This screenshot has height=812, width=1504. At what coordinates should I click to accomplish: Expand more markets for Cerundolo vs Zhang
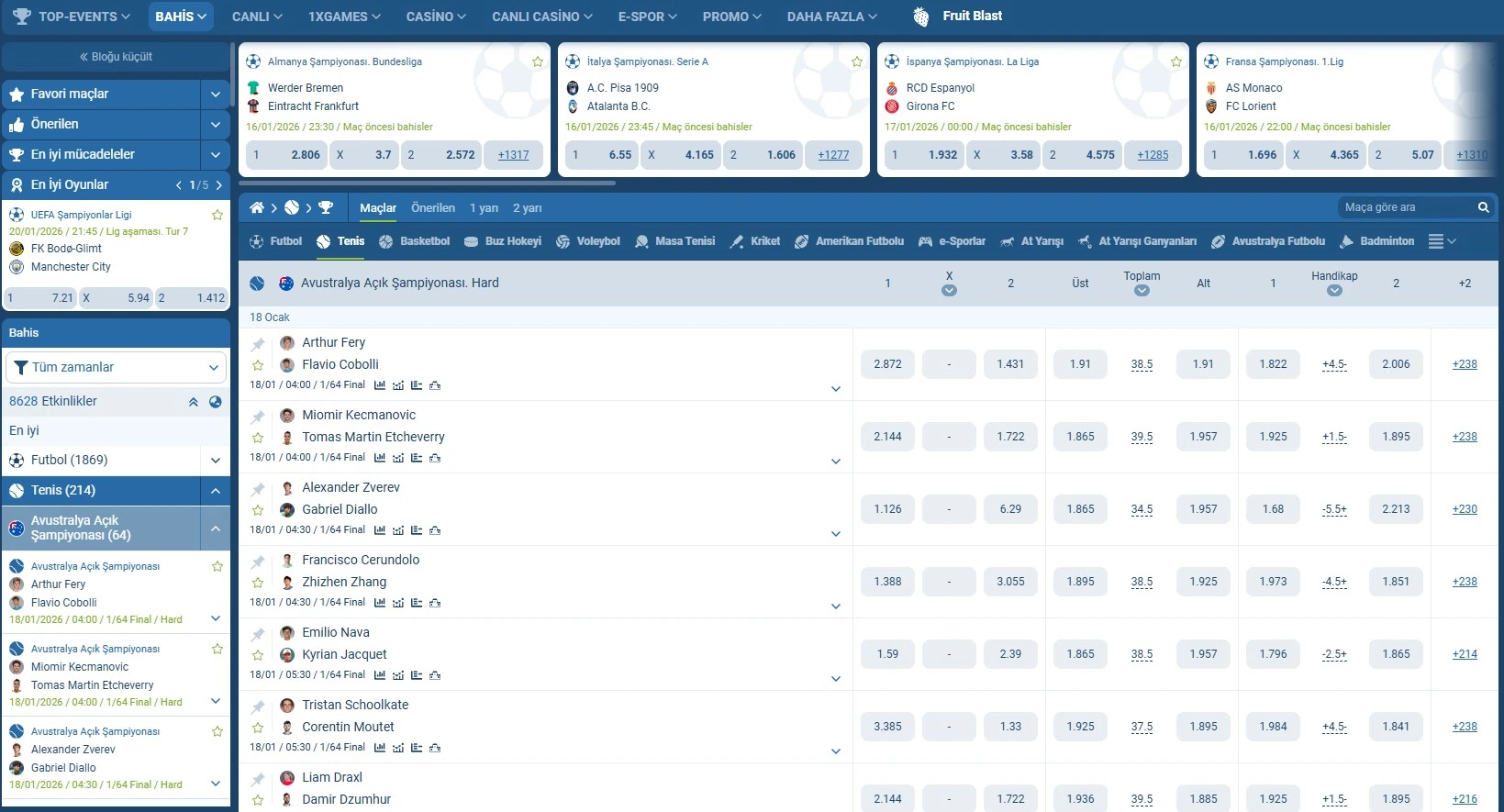click(x=835, y=606)
